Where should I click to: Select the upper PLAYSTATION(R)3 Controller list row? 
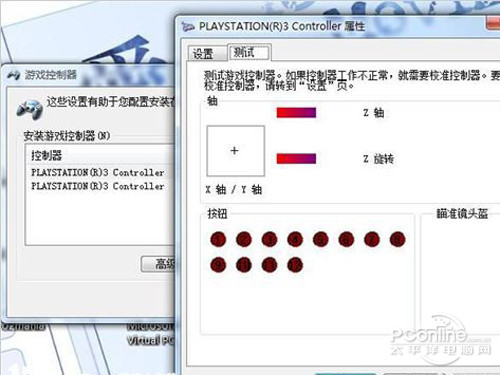click(98, 172)
